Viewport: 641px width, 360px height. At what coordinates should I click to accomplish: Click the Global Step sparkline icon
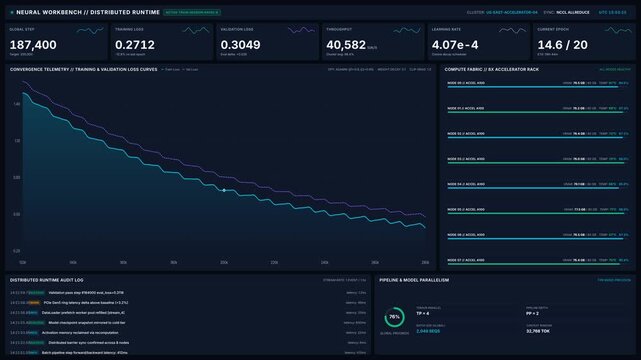click(x=90, y=30)
